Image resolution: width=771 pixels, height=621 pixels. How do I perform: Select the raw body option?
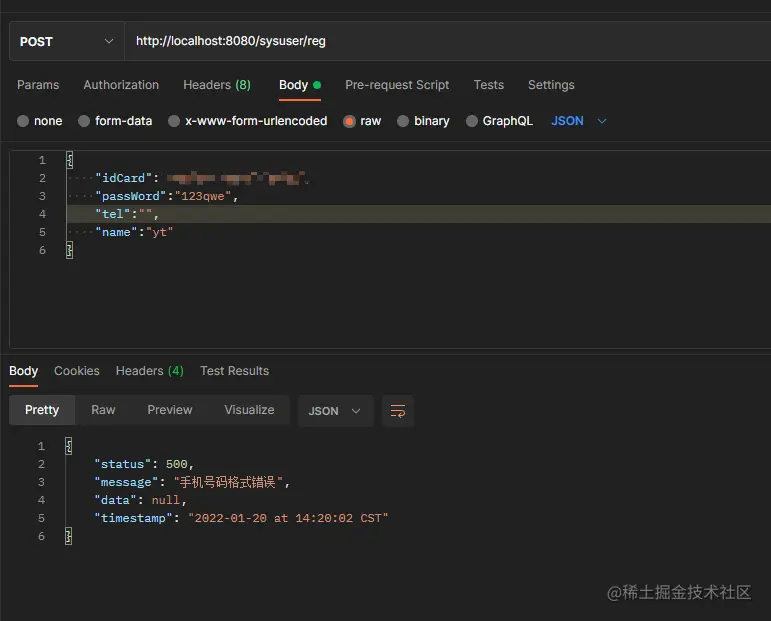click(362, 121)
